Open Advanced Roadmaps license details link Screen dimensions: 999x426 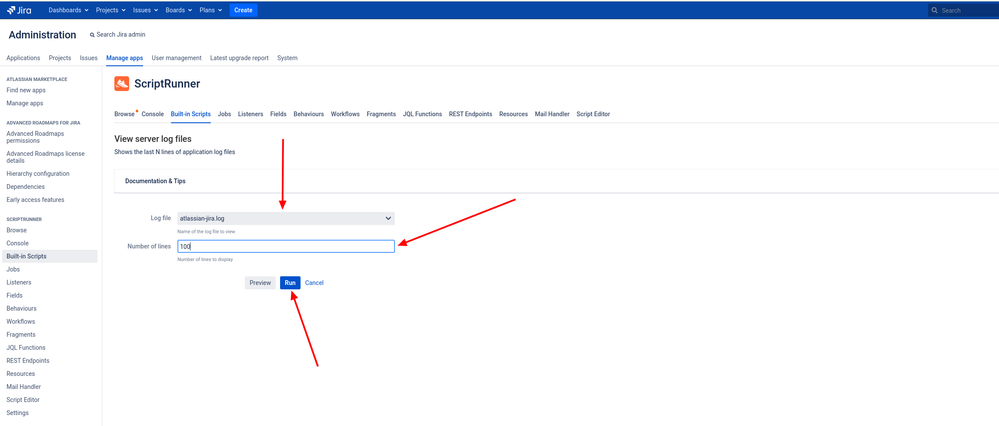(x=45, y=157)
